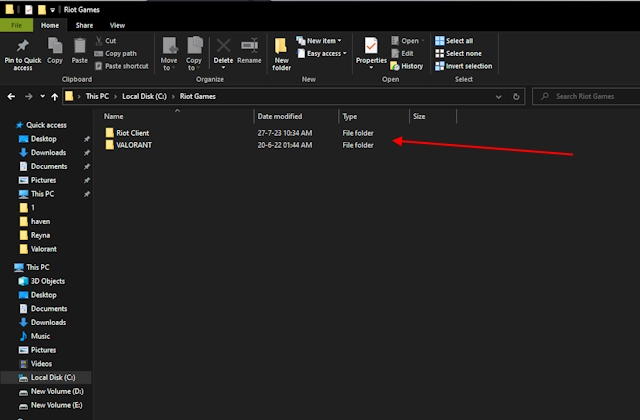Open pinned Desktop under Quick access
The height and width of the screenshot is (420, 640).
click(44, 139)
